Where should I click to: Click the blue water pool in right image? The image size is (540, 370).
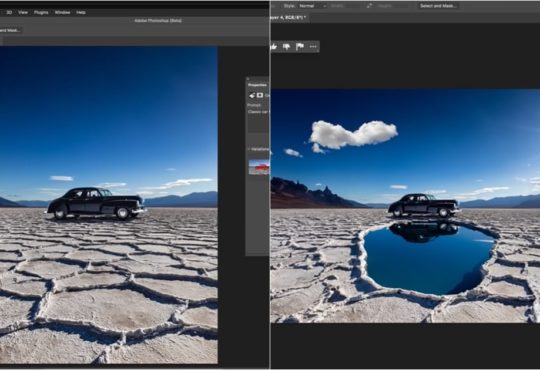click(429, 258)
